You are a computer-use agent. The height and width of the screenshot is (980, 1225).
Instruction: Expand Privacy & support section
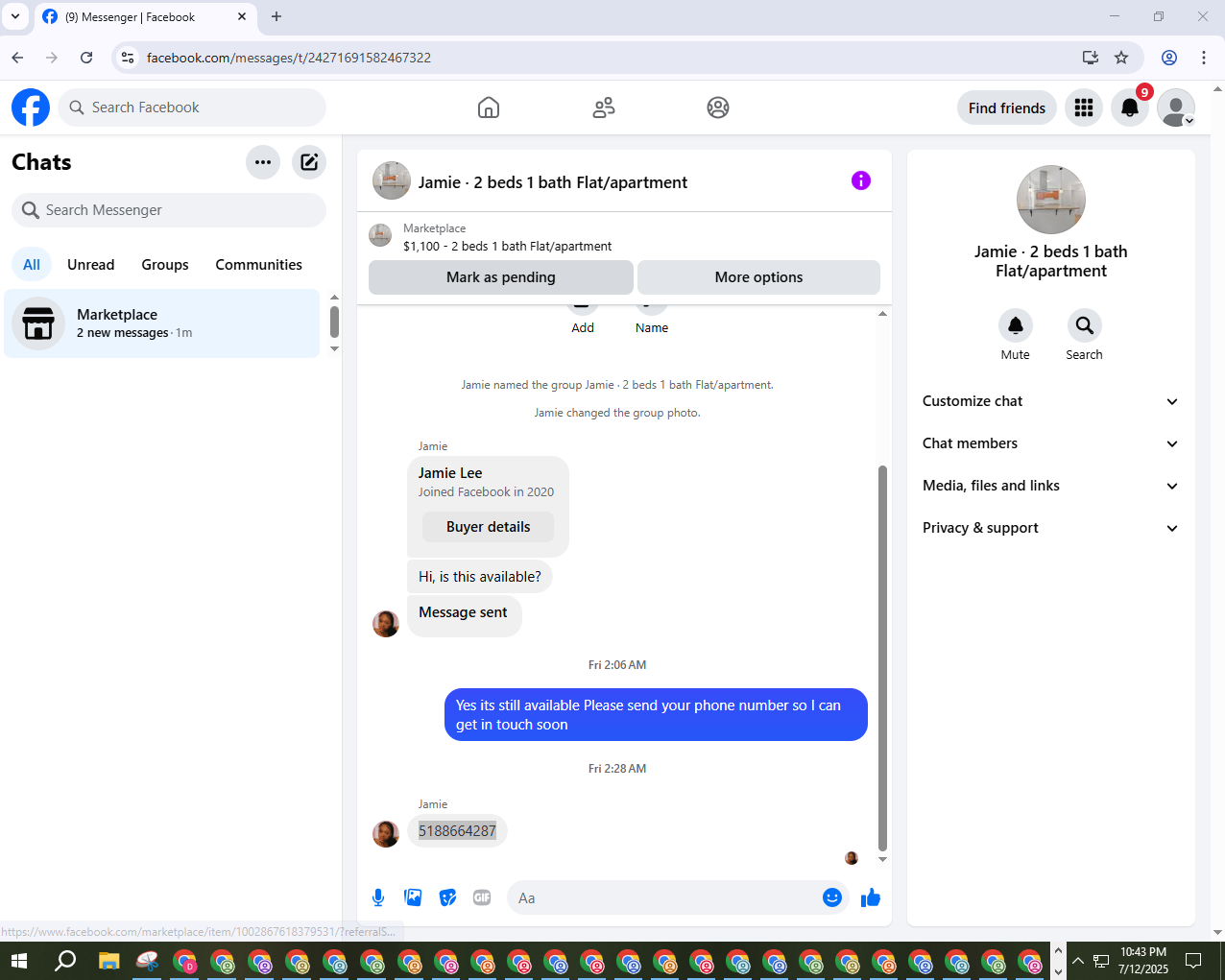click(1050, 528)
